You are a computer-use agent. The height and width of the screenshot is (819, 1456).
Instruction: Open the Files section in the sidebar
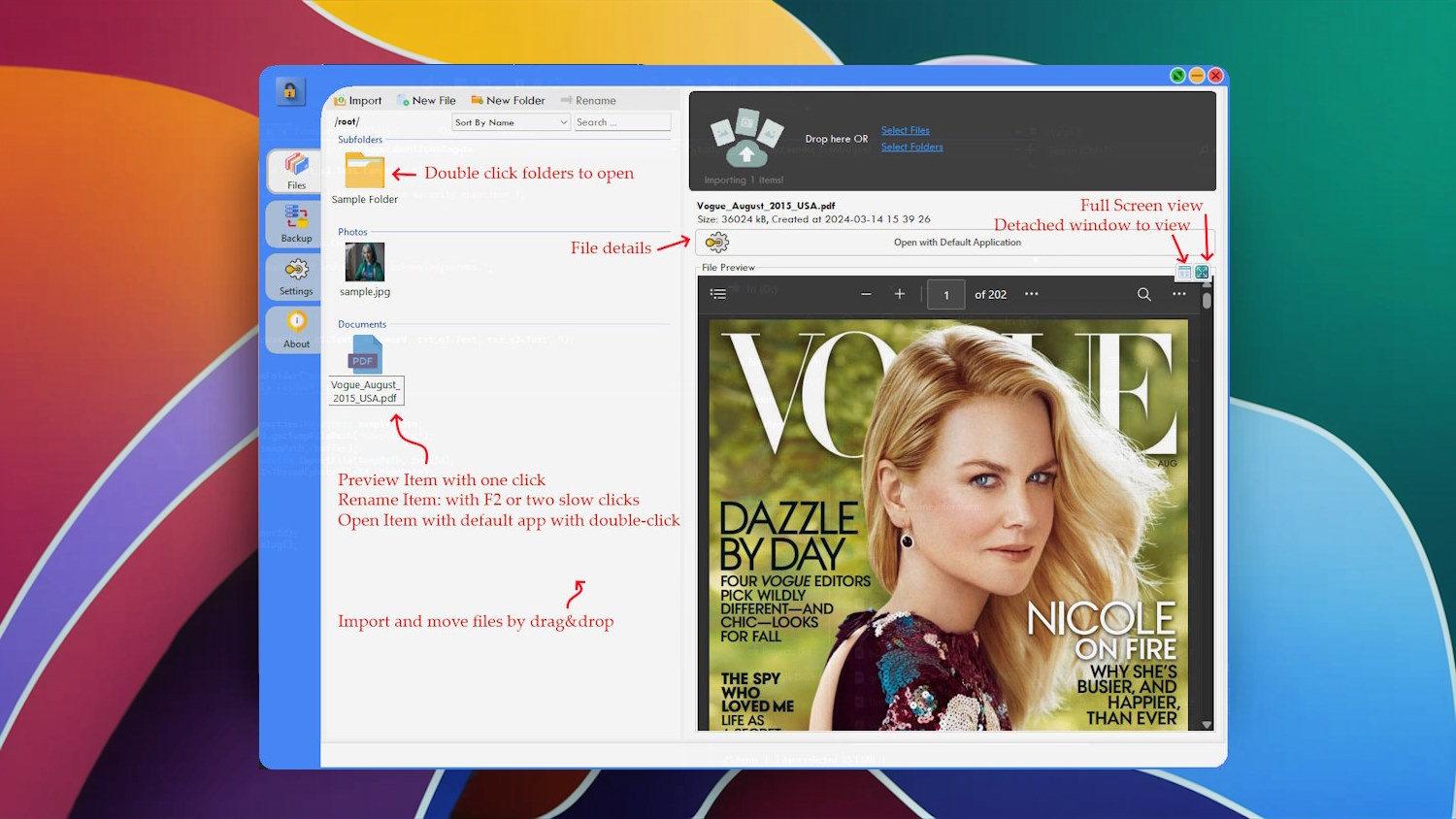296,171
